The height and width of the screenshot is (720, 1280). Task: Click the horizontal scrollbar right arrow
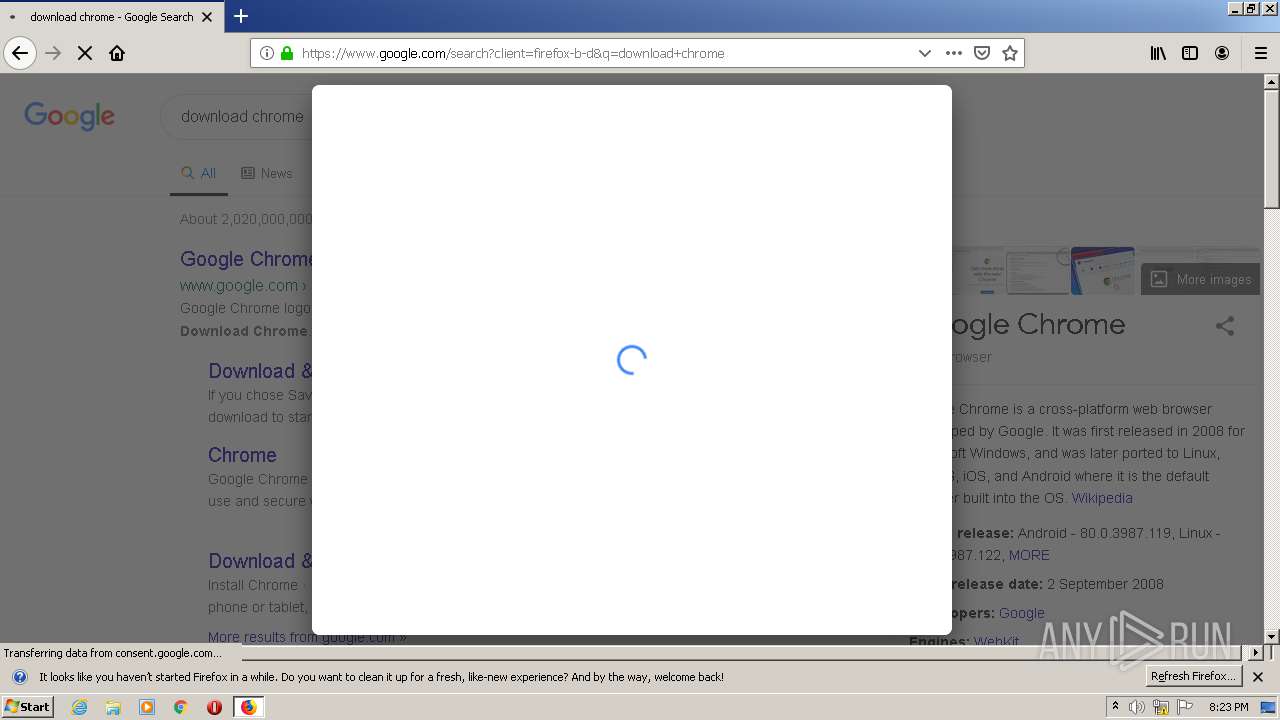coord(1256,652)
